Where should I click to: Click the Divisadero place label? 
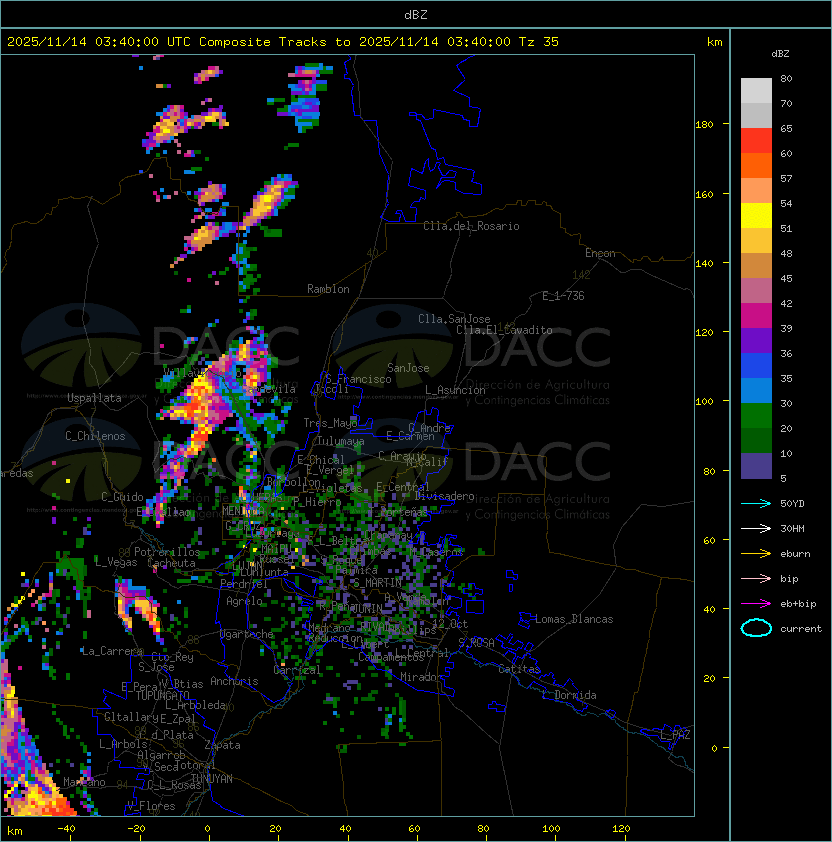444,496
